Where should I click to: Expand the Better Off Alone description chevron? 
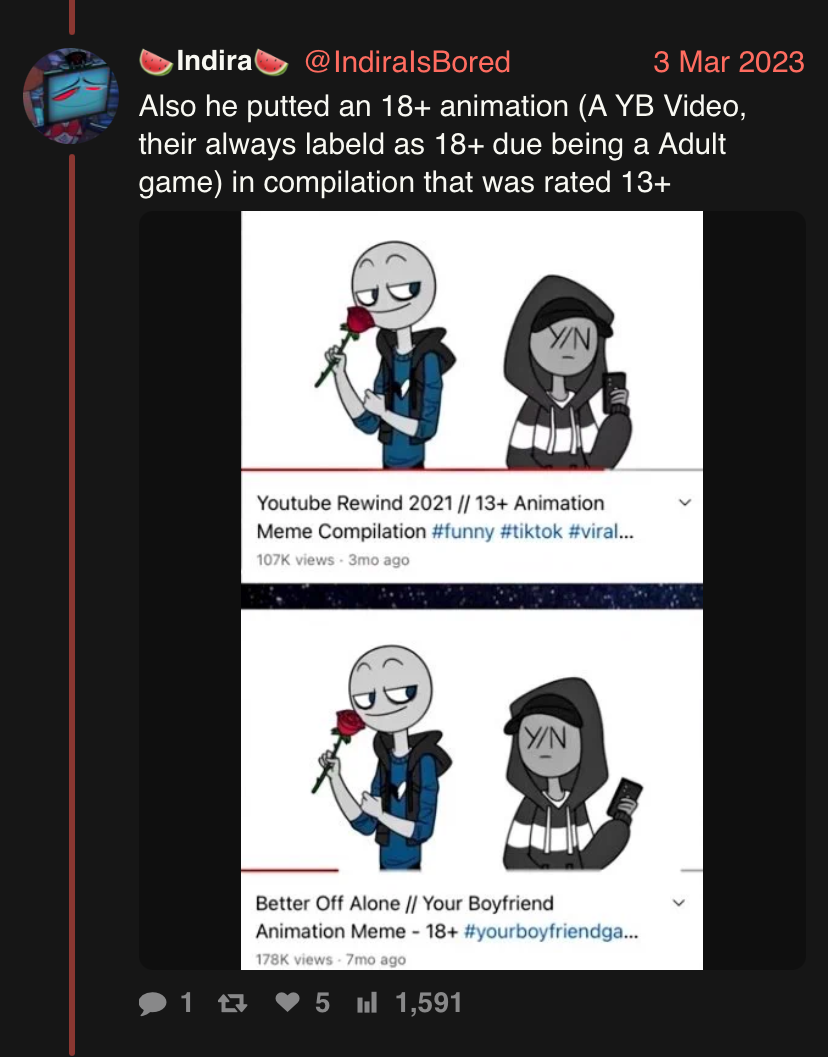(679, 903)
